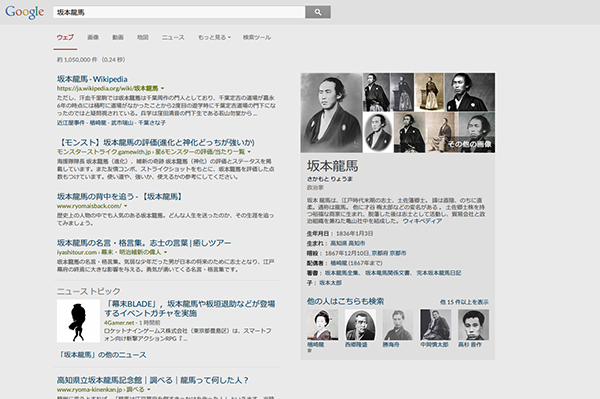Open the 勝海舟 related person thumbnail
Viewport: 600px width, 399px height.
(398, 325)
